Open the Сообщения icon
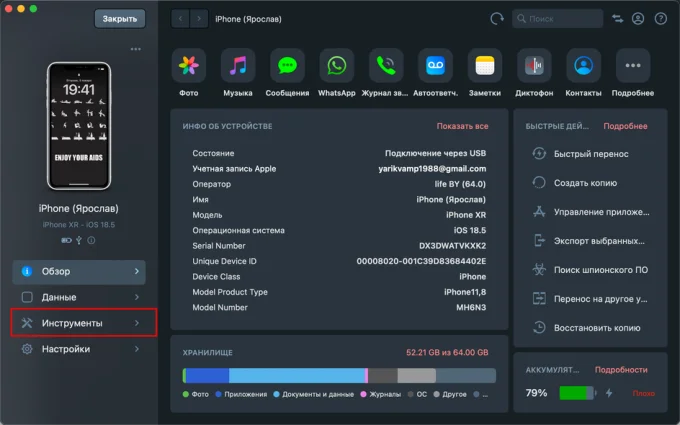The image size is (680, 425). point(287,66)
